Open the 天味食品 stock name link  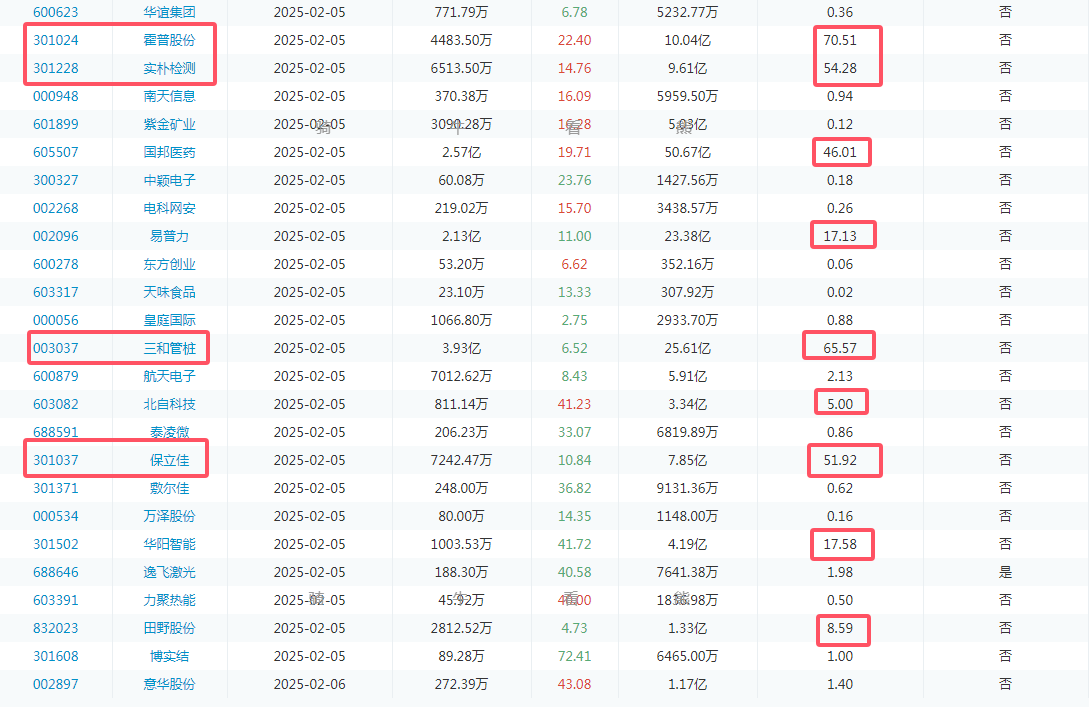[x=169, y=292]
